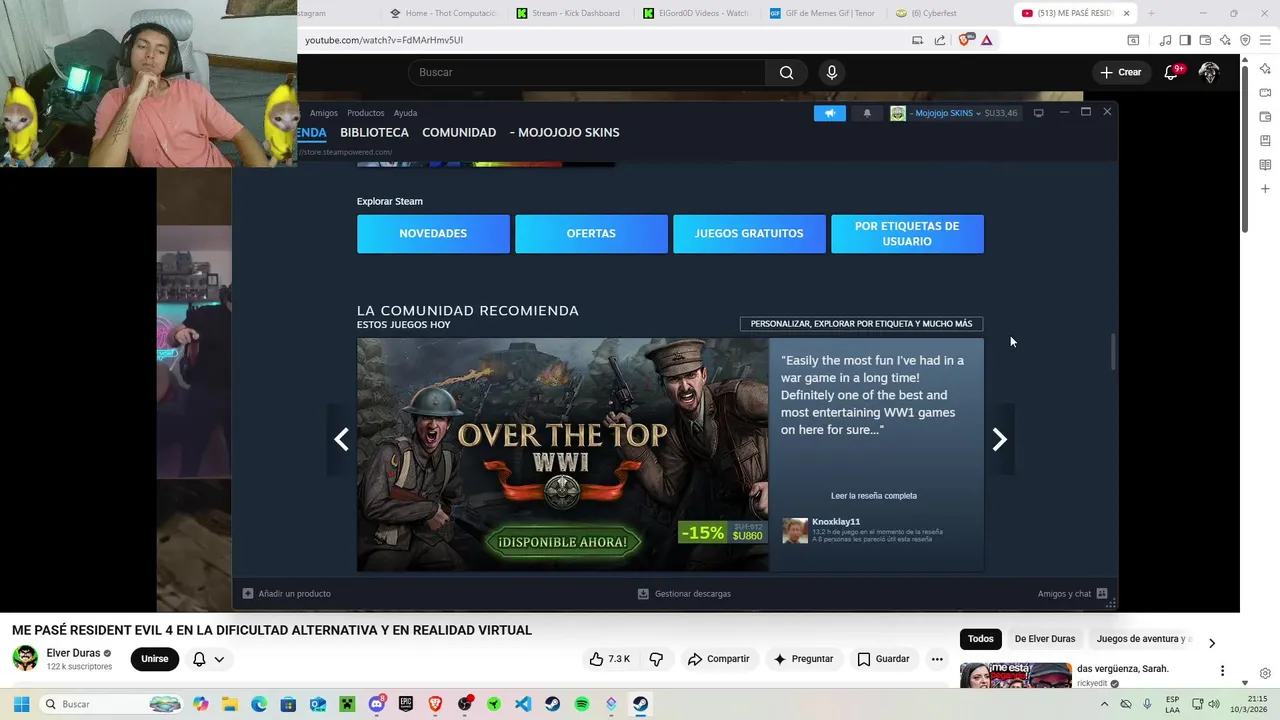This screenshot has height=720, width=1280.
Task: Click the OFERTAS button in Steam
Action: point(591,234)
